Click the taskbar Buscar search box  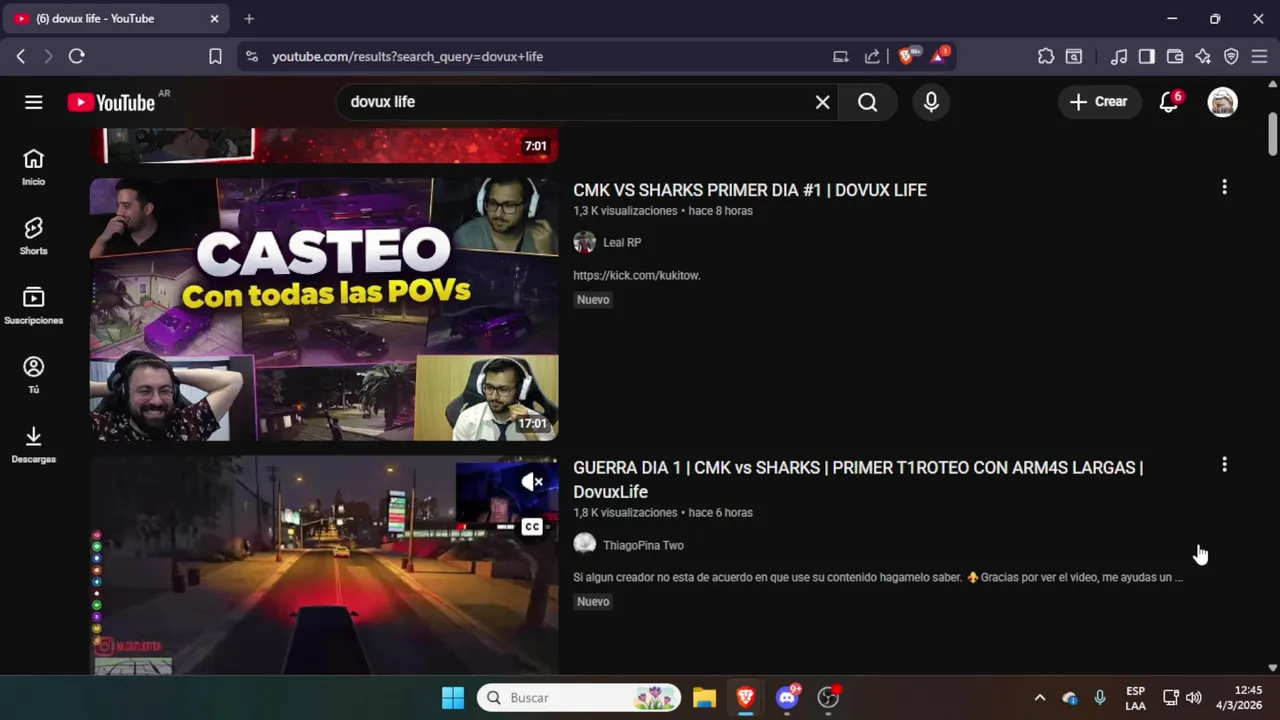point(579,698)
